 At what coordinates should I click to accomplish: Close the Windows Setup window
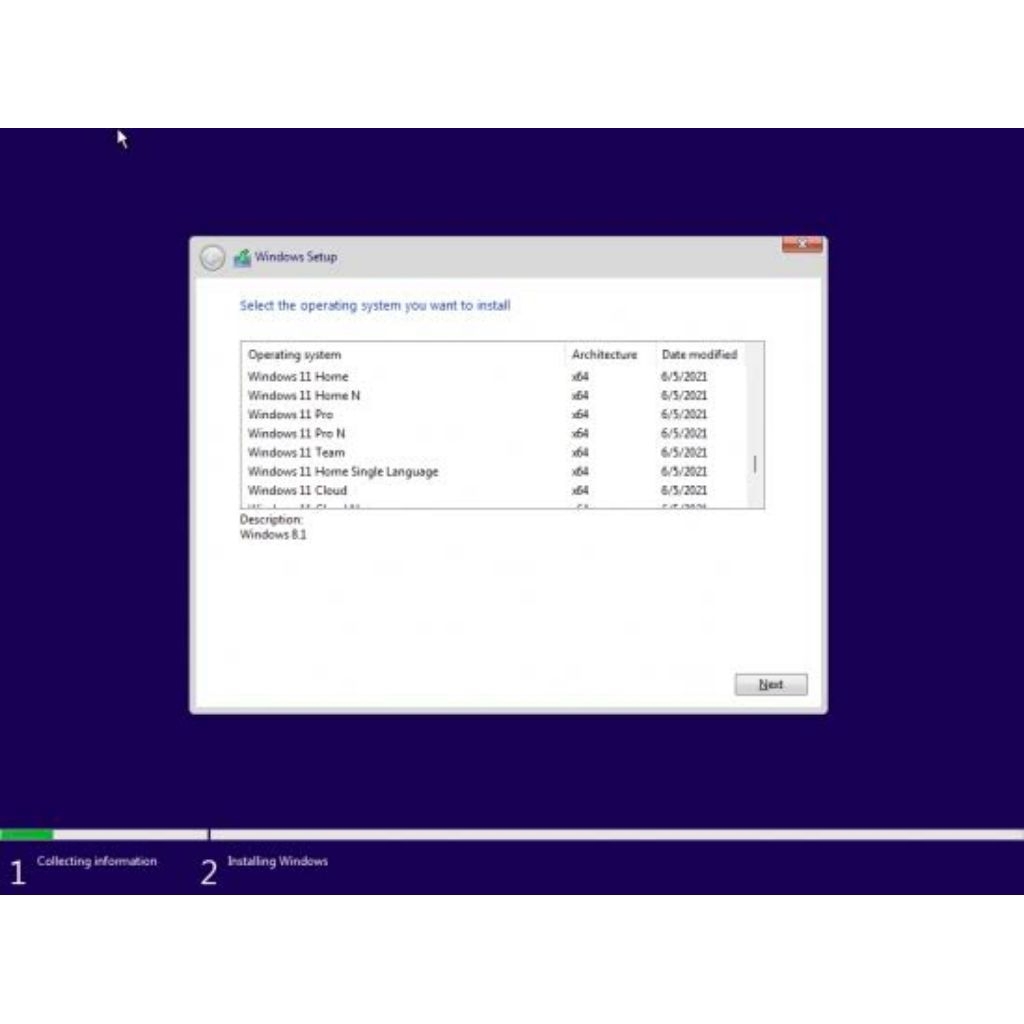click(803, 243)
